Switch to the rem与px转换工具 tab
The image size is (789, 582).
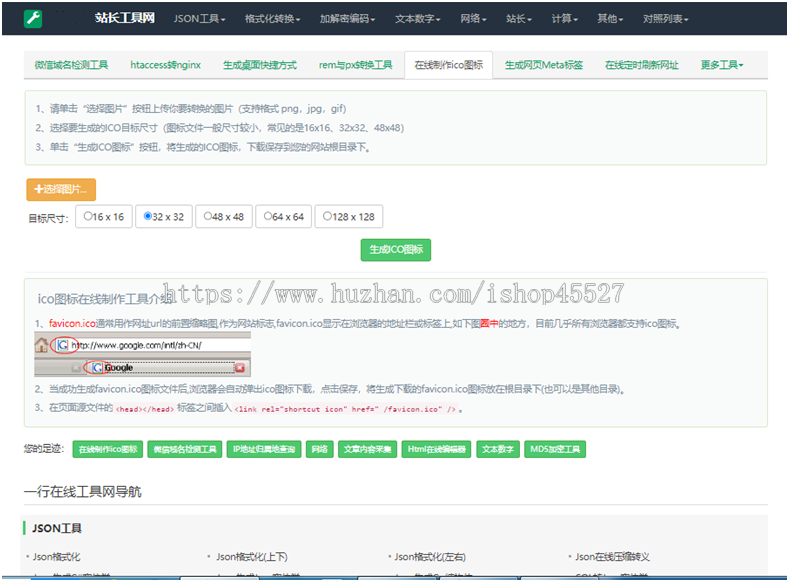point(355,65)
